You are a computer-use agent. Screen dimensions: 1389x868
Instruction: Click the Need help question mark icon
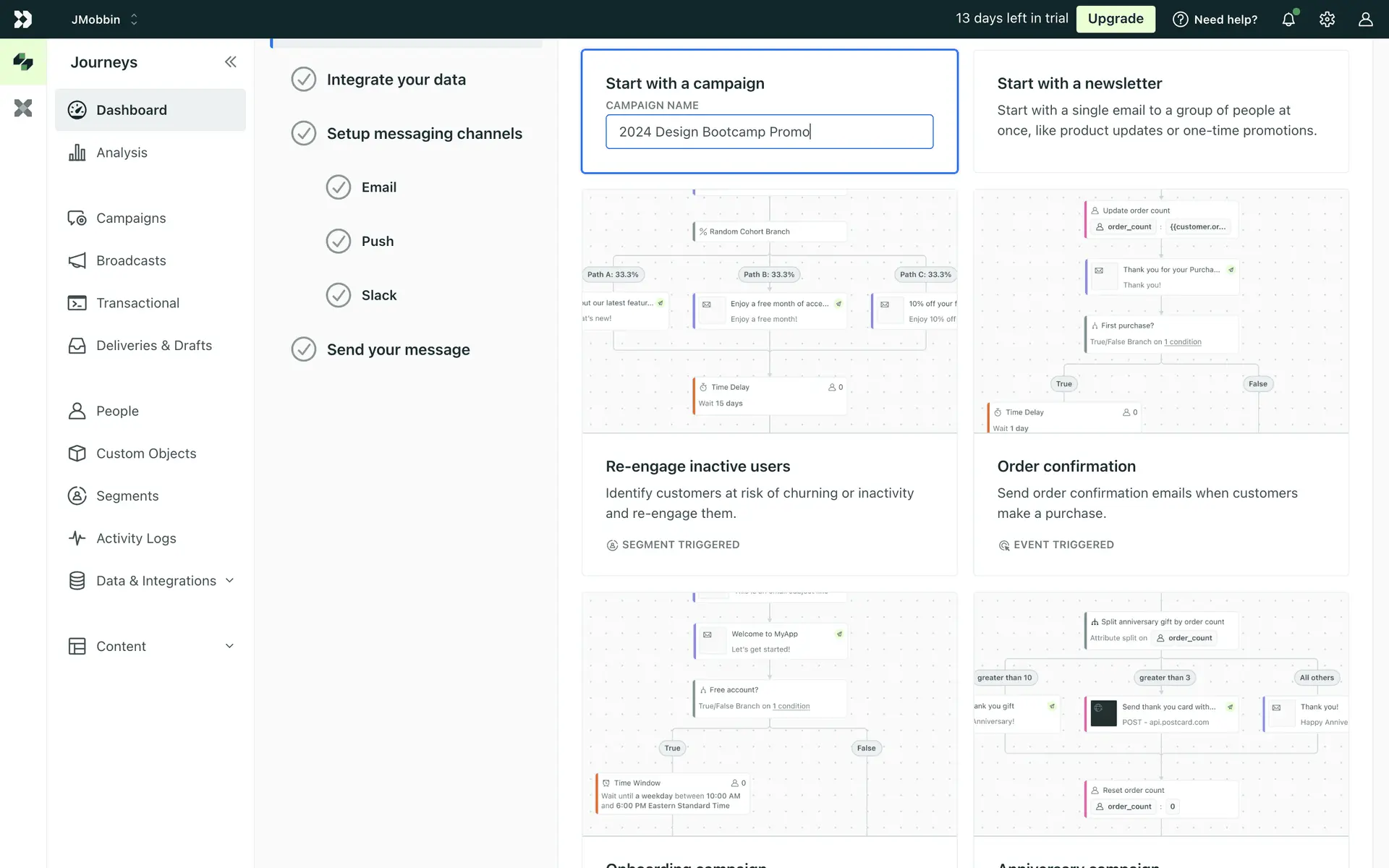(1180, 20)
